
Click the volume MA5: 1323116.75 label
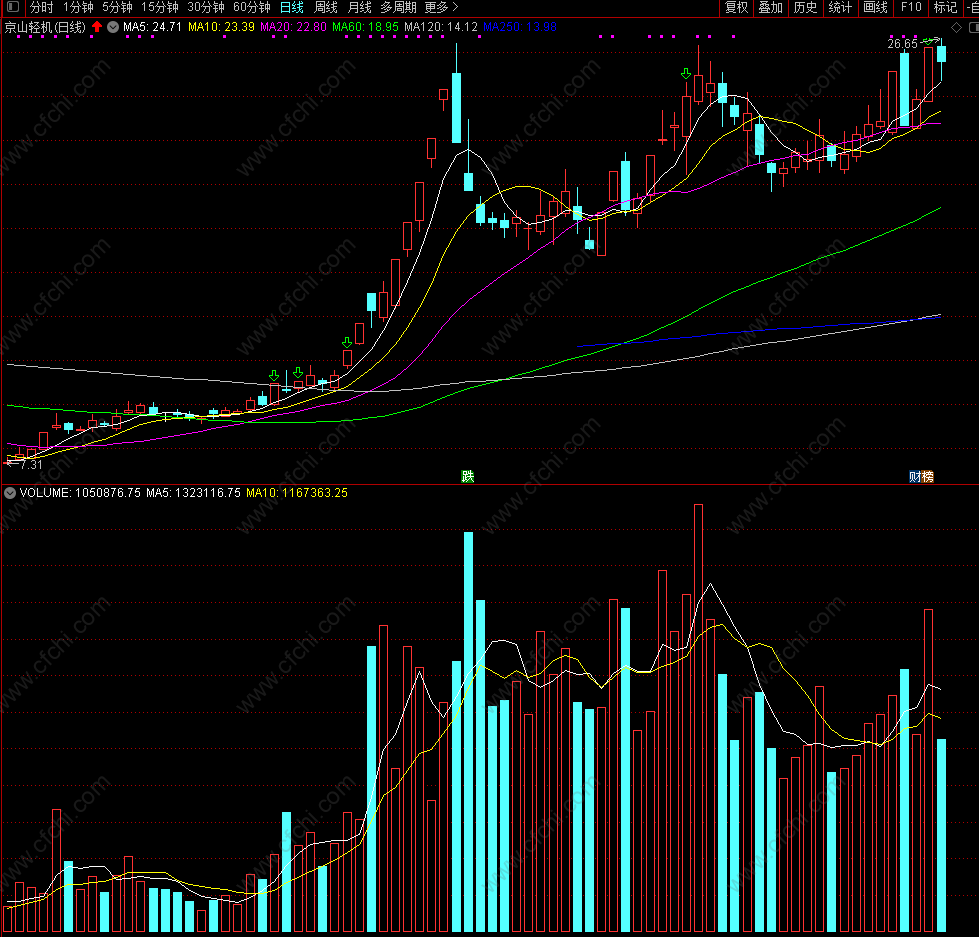pyautogui.click(x=193, y=493)
